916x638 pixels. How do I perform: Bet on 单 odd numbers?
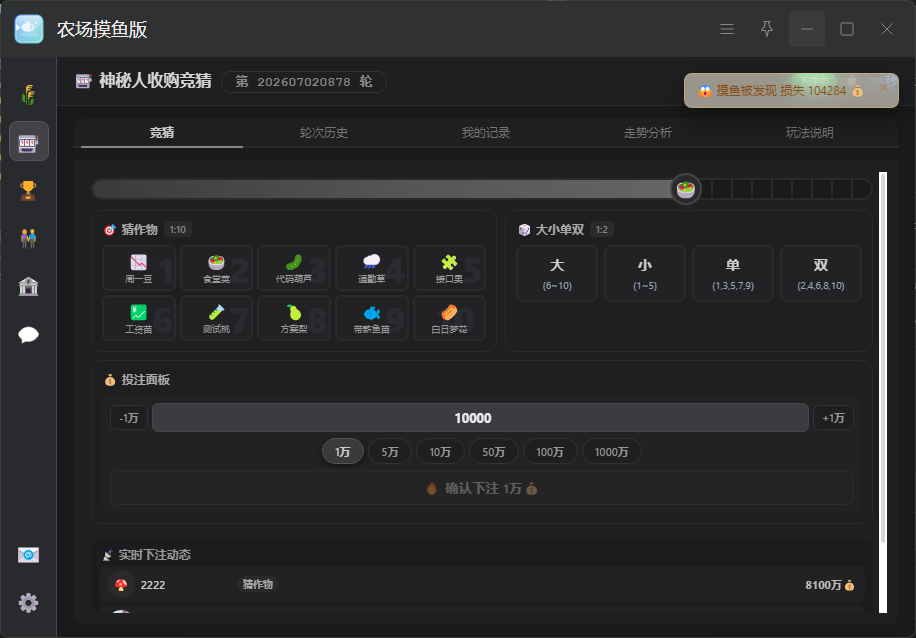pyautogui.click(x=733, y=273)
